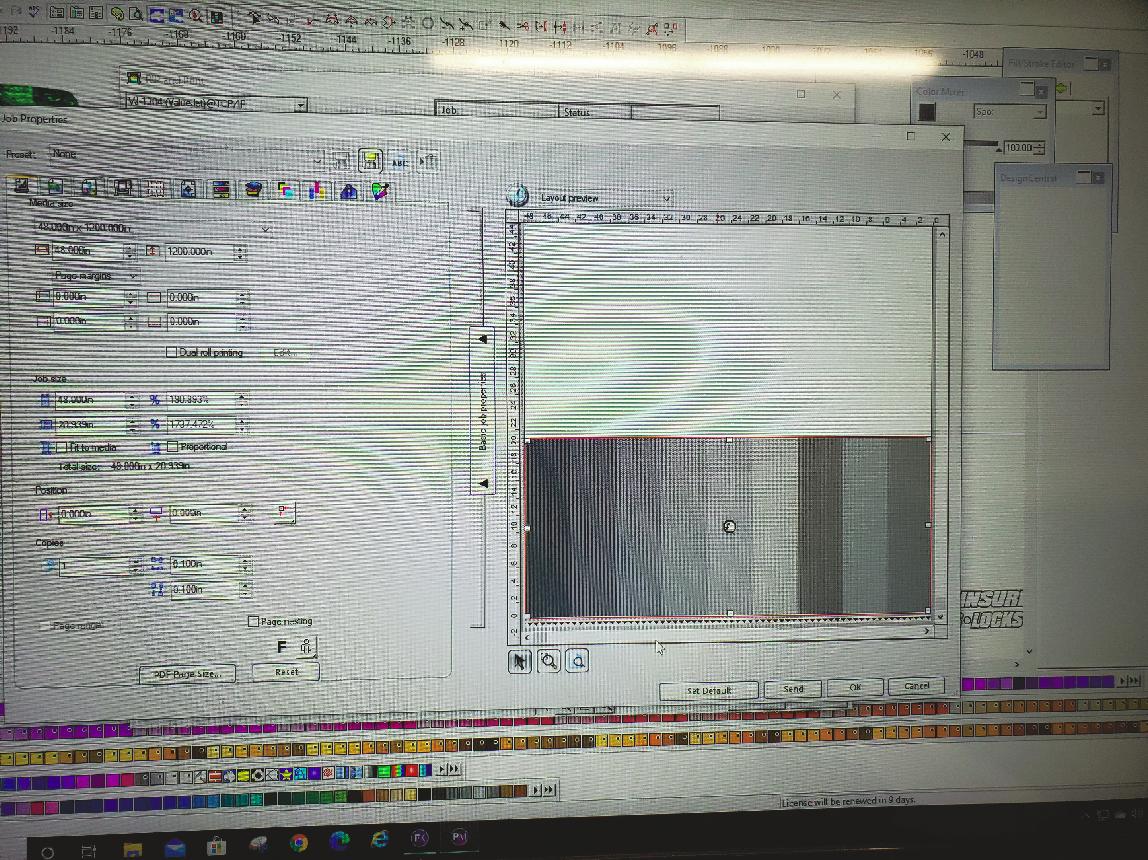Open File Explorer from the taskbar
This screenshot has width=1148, height=860.
[133, 849]
